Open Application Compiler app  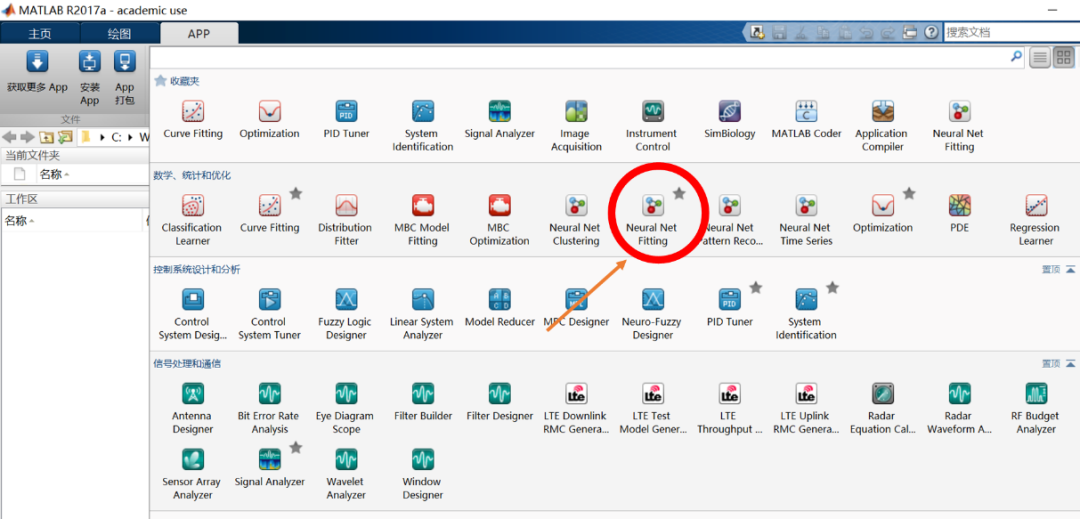tap(882, 127)
